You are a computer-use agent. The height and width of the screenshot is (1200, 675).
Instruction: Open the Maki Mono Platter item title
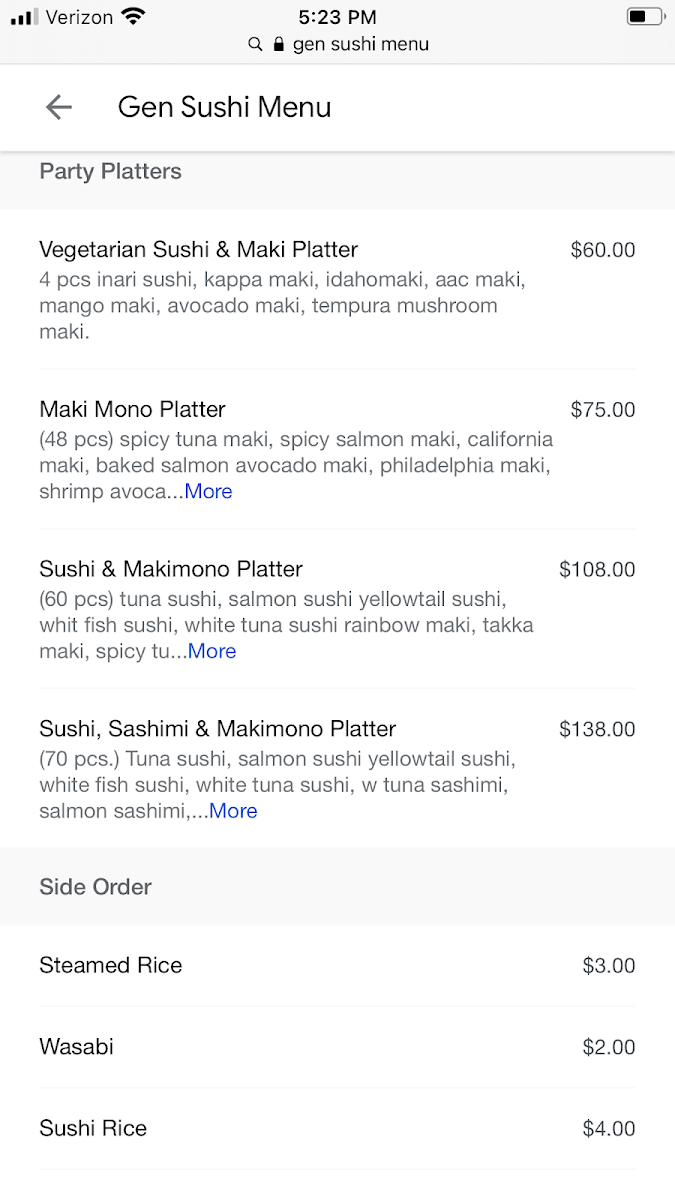(132, 409)
